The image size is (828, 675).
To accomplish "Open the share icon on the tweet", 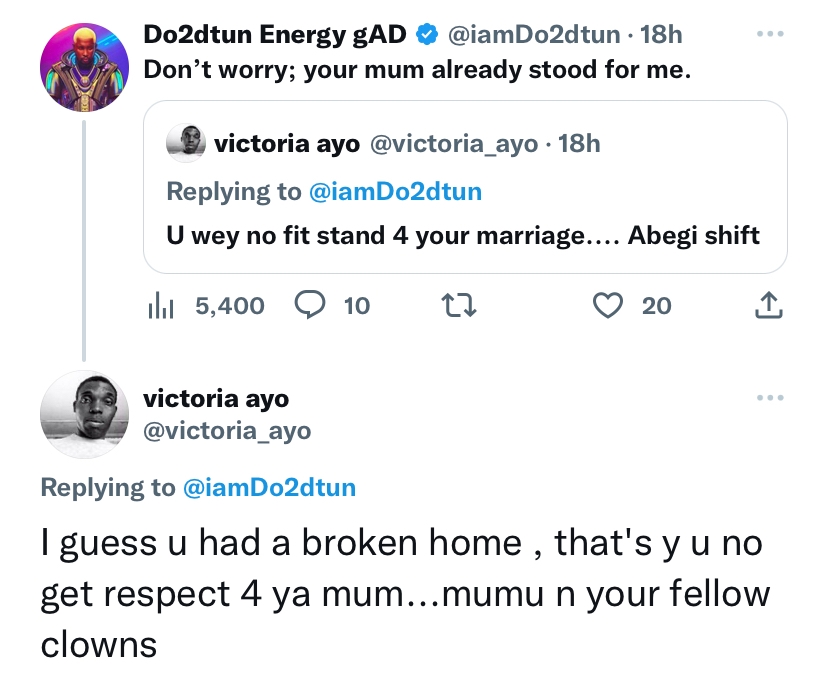I will pos(768,305).
